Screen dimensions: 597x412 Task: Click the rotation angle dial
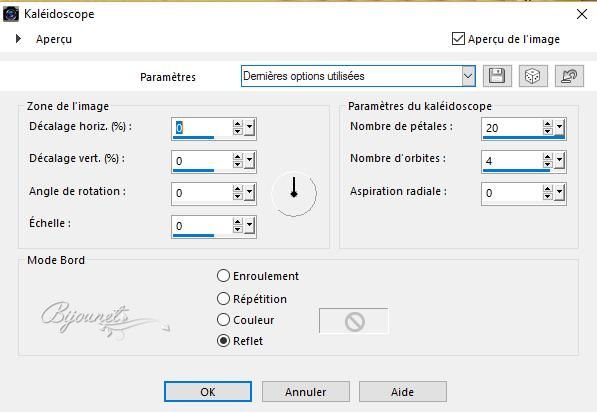(x=294, y=193)
